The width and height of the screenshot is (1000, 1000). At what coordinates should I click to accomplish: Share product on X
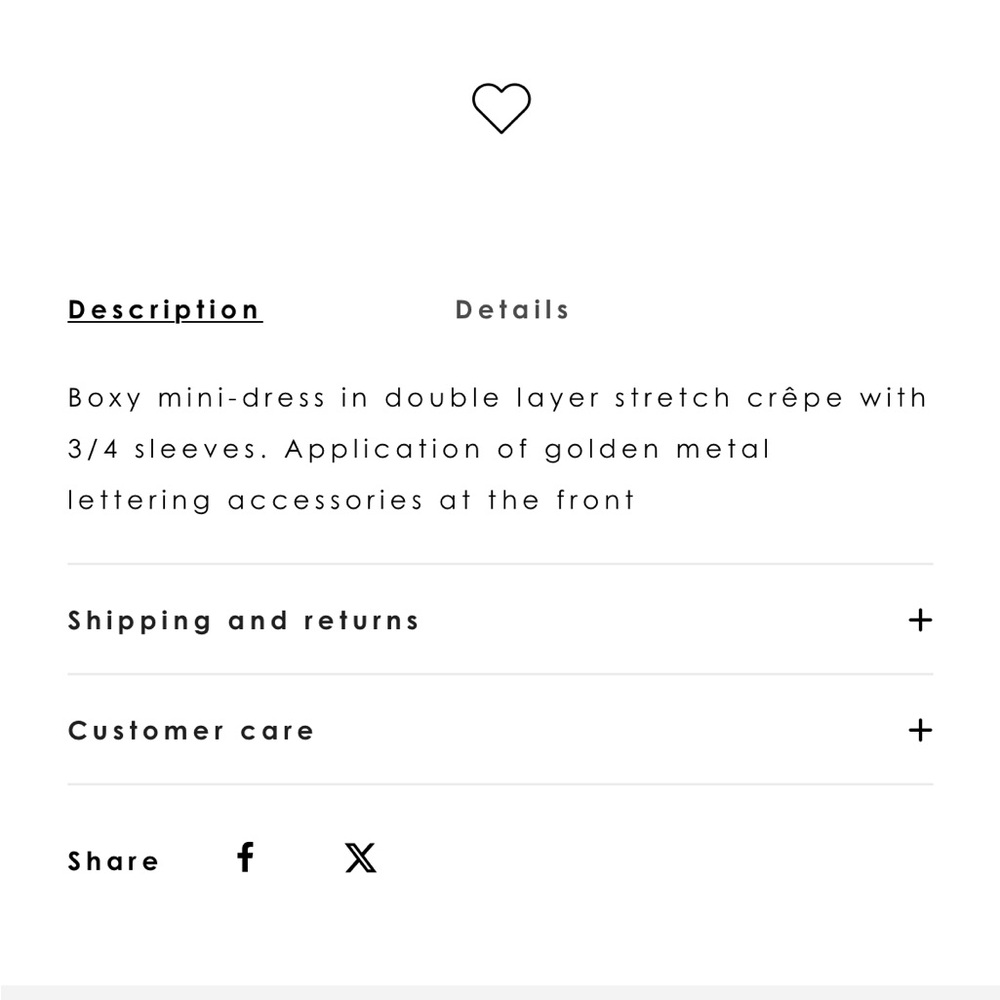360,858
